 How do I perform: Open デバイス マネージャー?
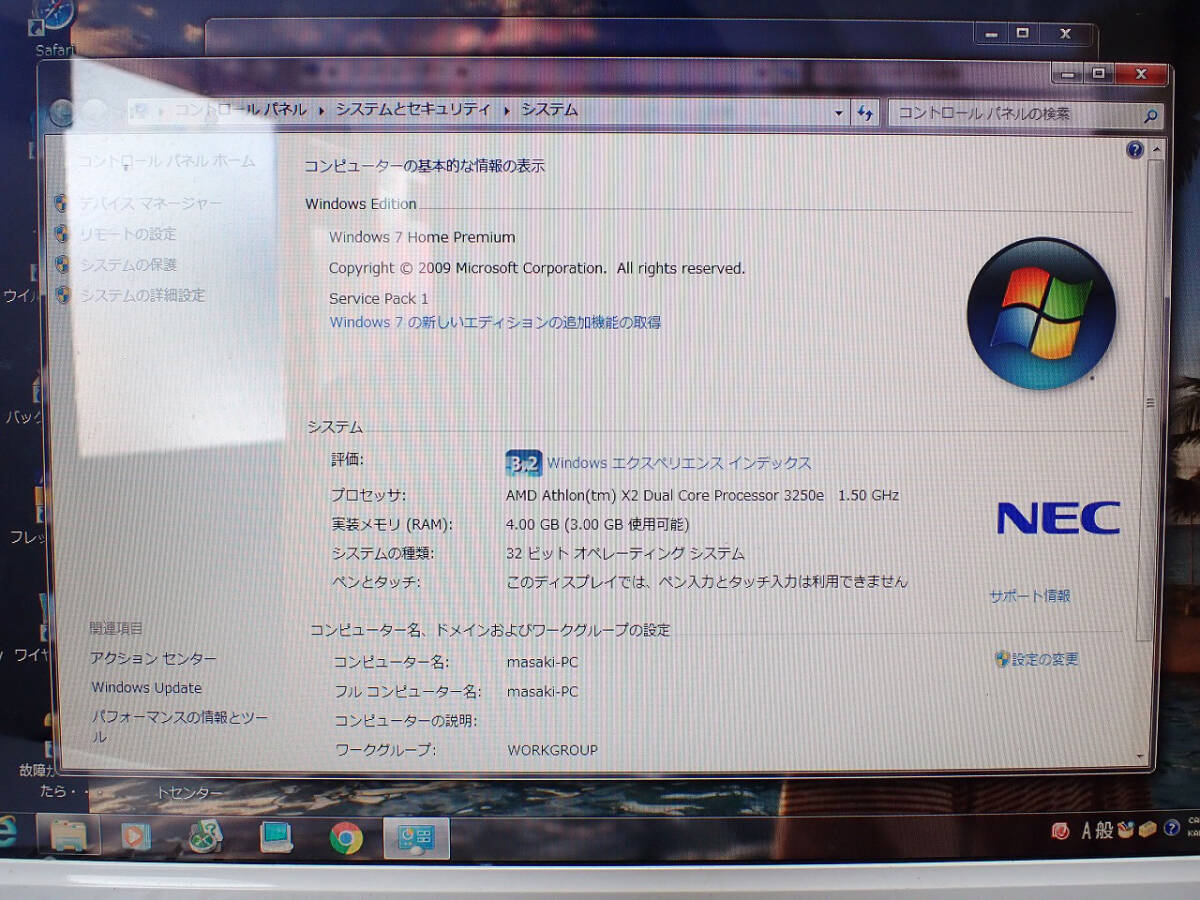(x=150, y=203)
